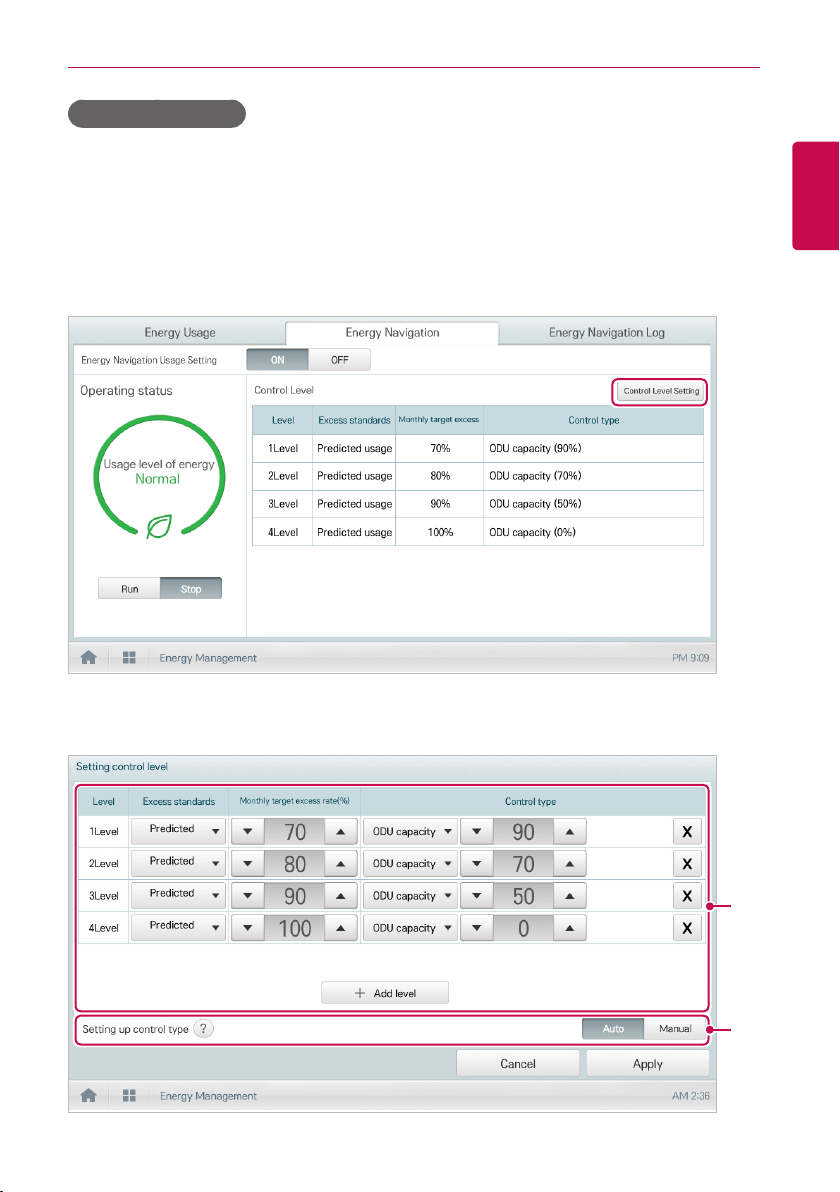
Task: Decrease 2Level monthly target excess rate 80
Action: 248,864
